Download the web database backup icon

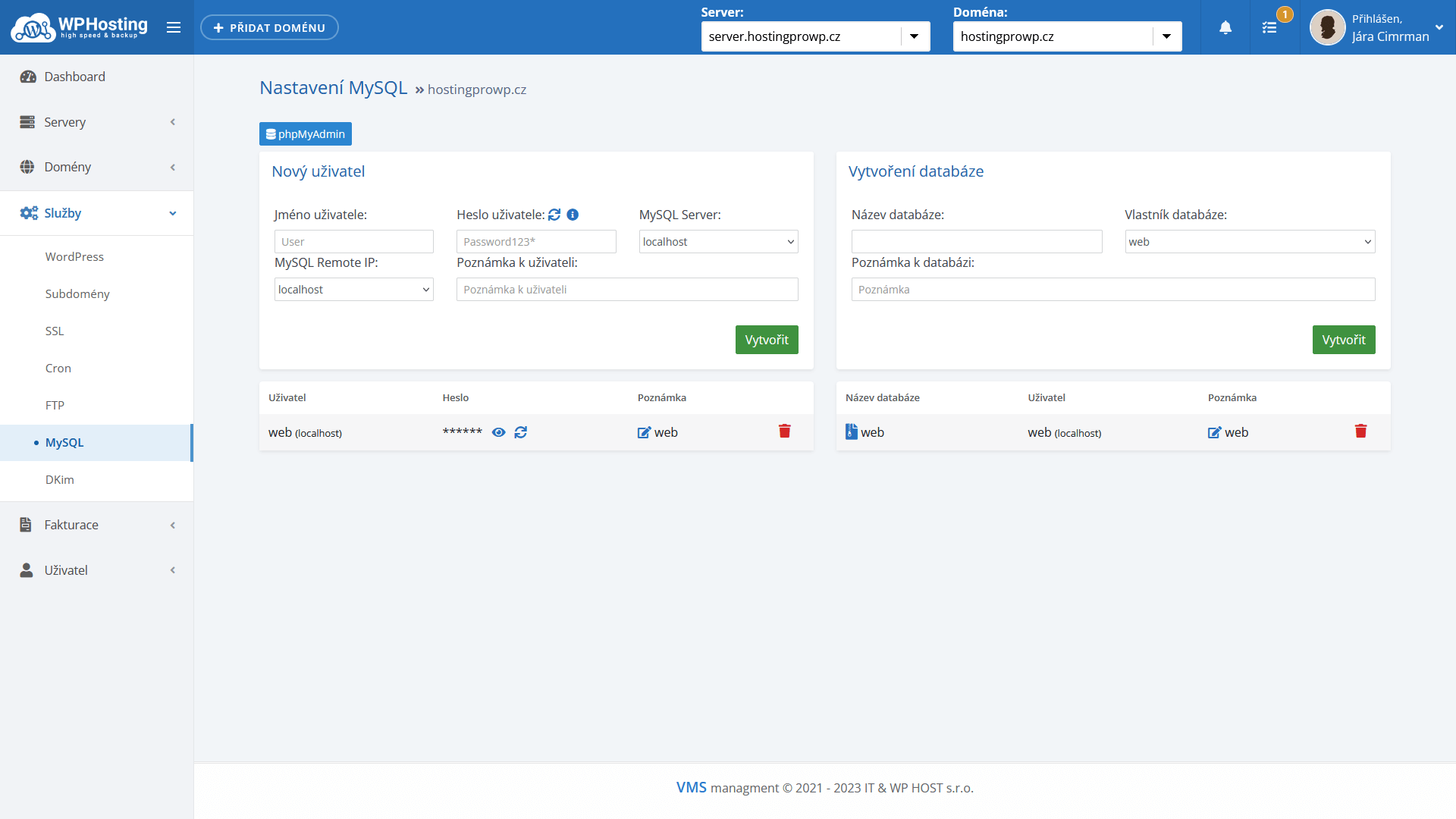click(852, 431)
